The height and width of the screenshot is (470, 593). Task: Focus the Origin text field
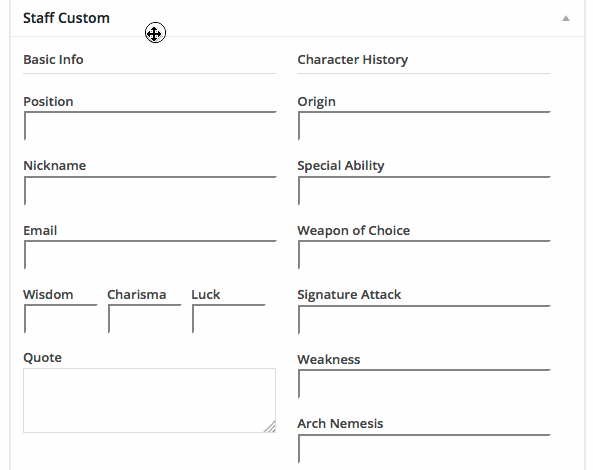424,126
